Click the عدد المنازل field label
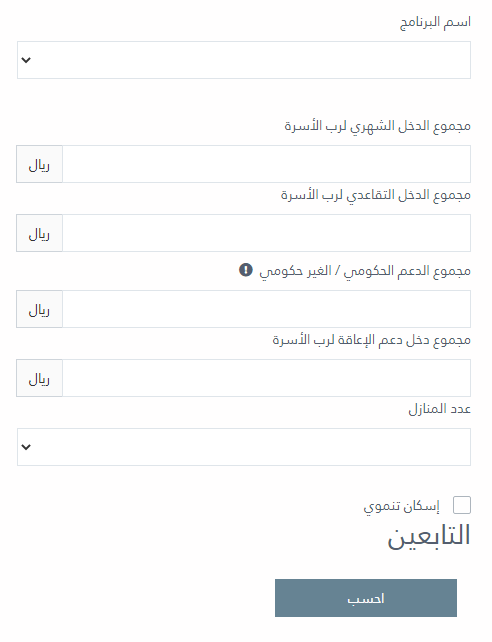Screen dimensions: 492x642 (440, 409)
